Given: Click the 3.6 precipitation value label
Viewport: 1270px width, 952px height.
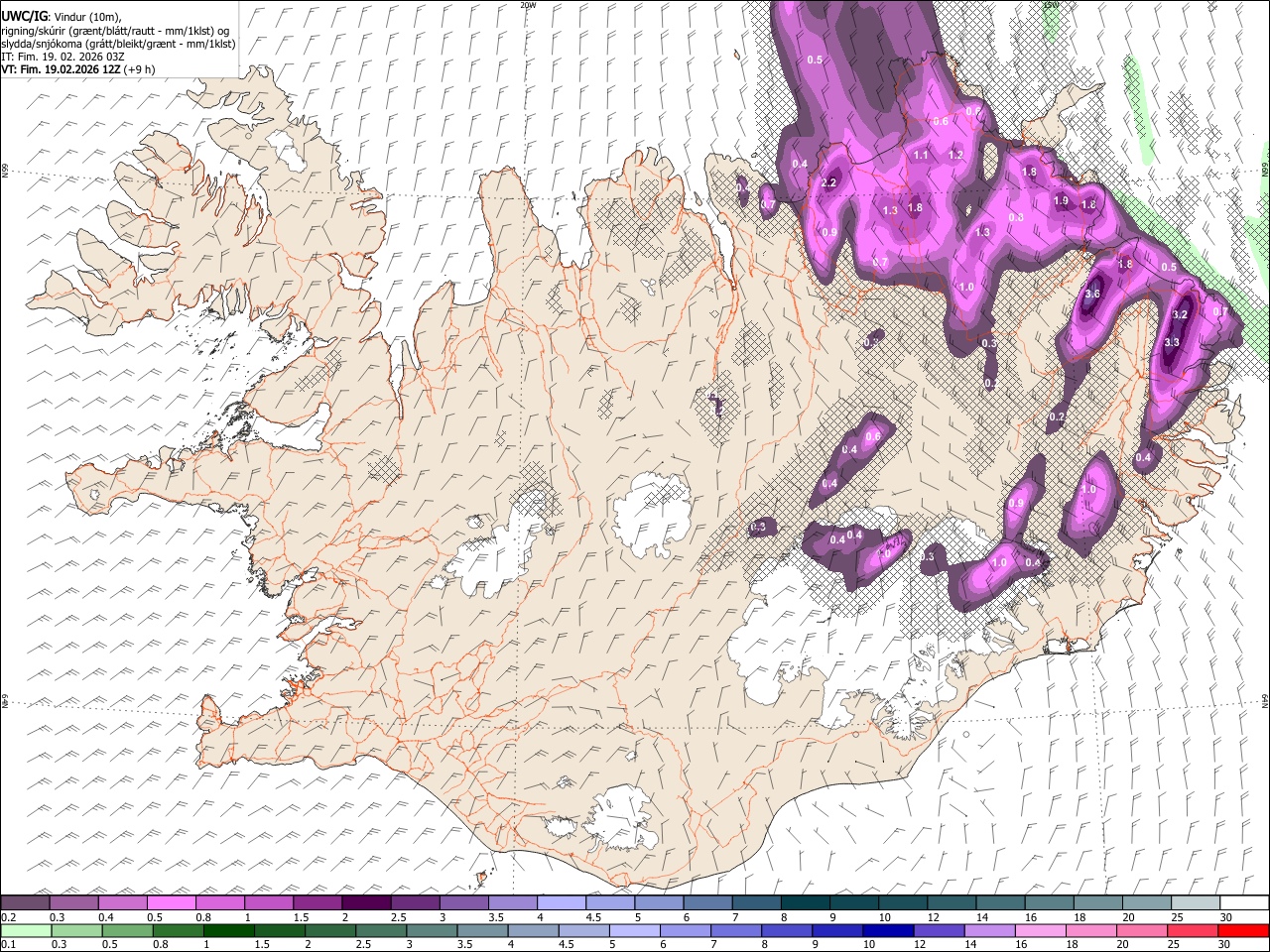Looking at the screenshot, I should [x=1093, y=295].
